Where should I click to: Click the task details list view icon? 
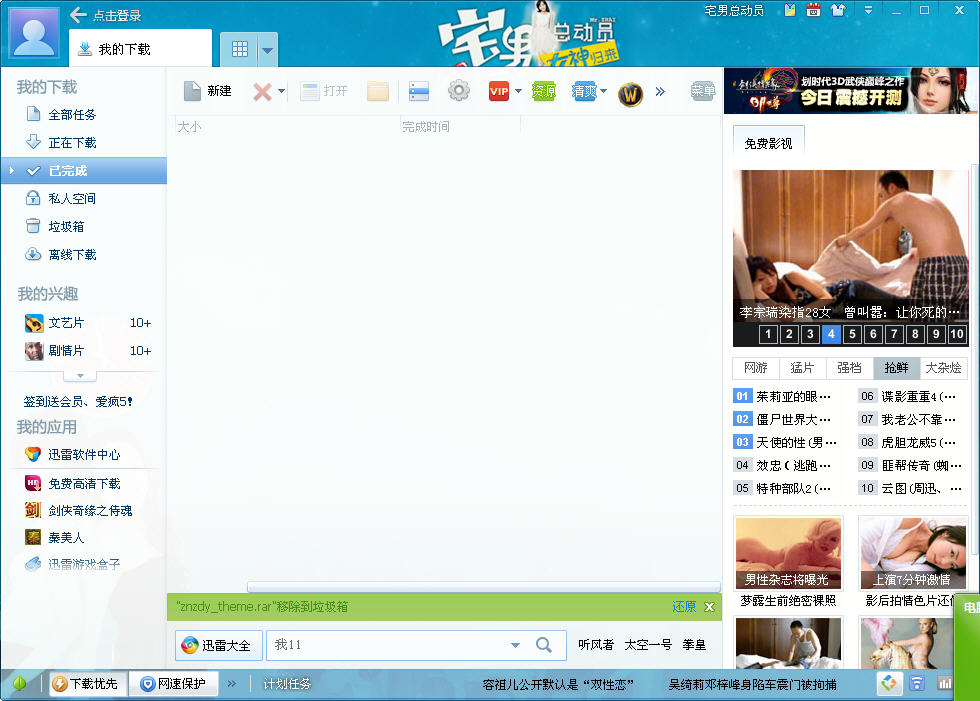click(x=419, y=91)
